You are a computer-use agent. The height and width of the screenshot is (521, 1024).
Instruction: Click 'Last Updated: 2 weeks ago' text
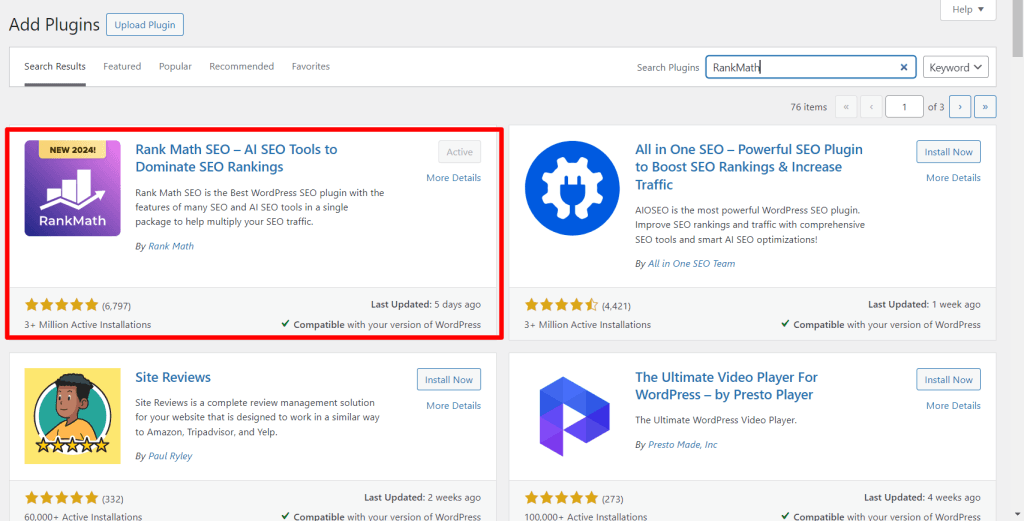[423, 497]
